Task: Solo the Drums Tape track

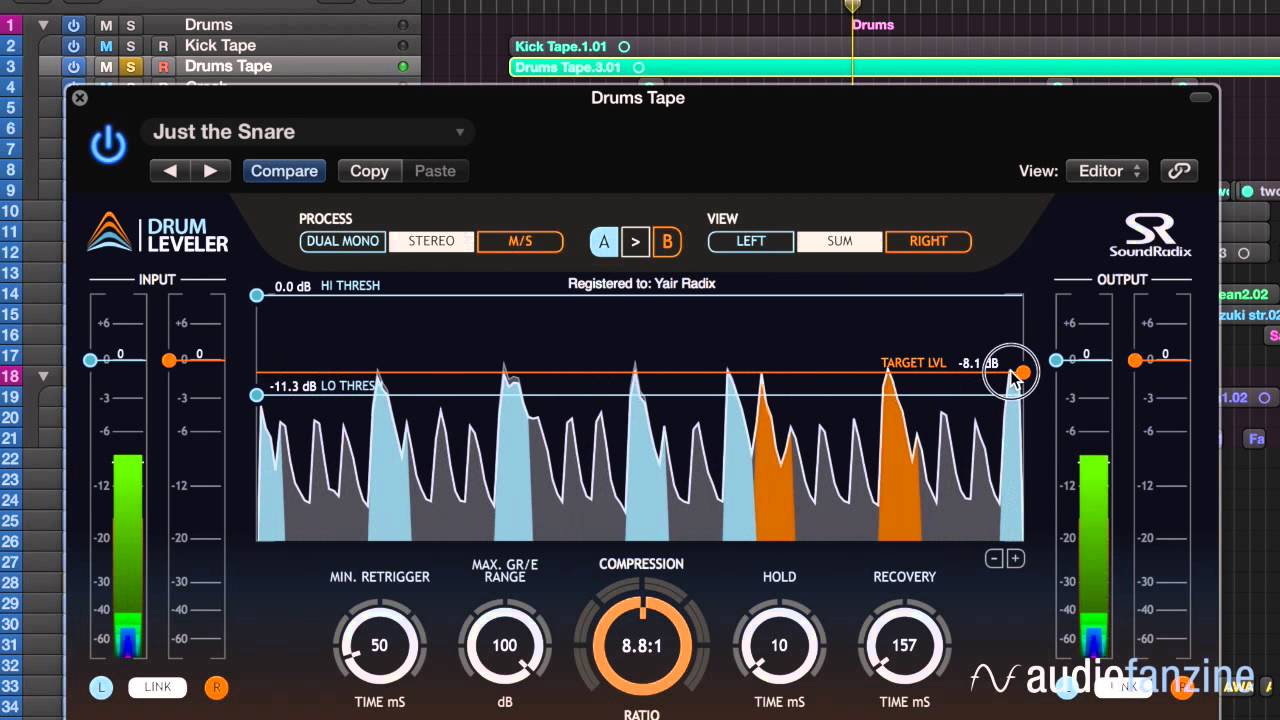Action: click(x=130, y=67)
